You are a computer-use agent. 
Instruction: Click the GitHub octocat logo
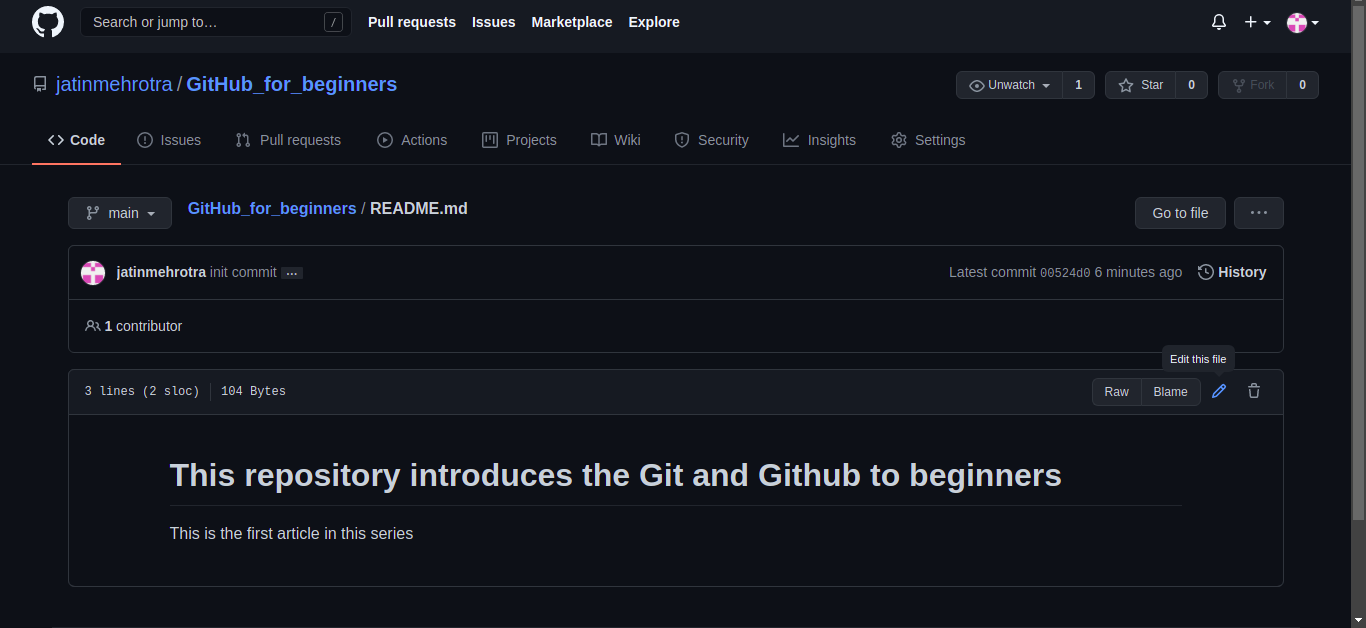tap(48, 22)
